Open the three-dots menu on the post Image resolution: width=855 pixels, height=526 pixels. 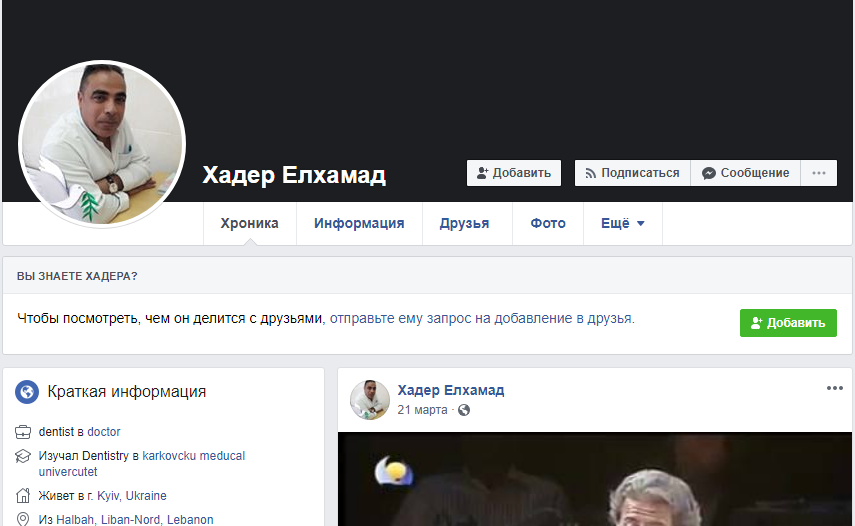(x=834, y=389)
